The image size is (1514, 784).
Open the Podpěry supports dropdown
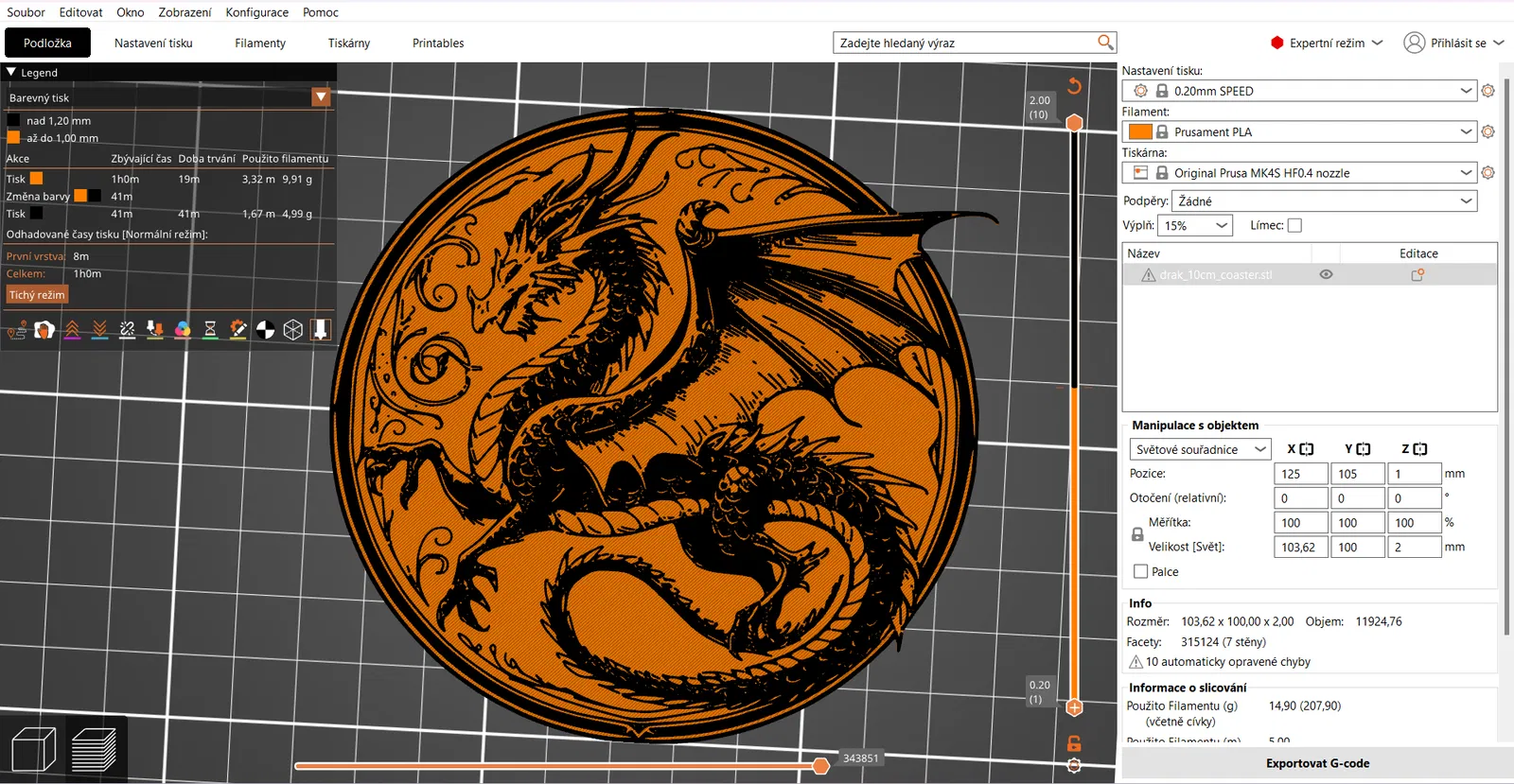[1323, 200]
